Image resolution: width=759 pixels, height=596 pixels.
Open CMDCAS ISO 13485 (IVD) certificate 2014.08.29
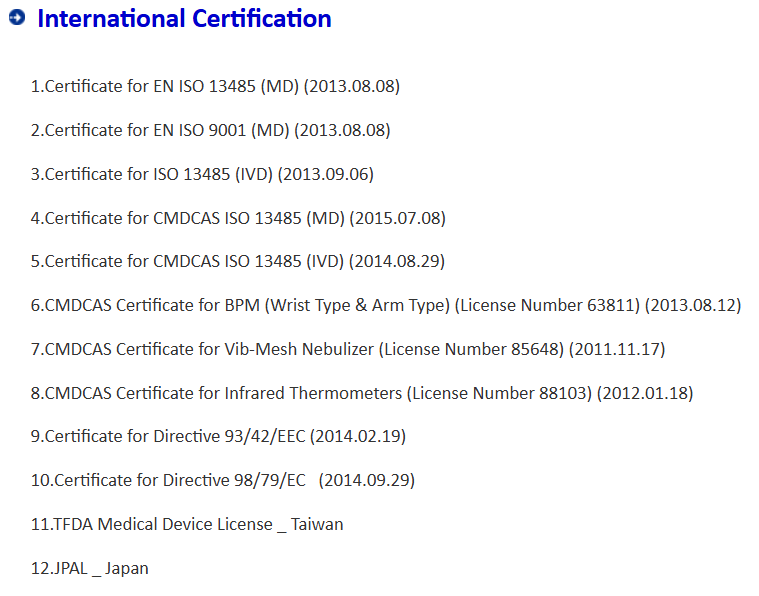point(238,261)
